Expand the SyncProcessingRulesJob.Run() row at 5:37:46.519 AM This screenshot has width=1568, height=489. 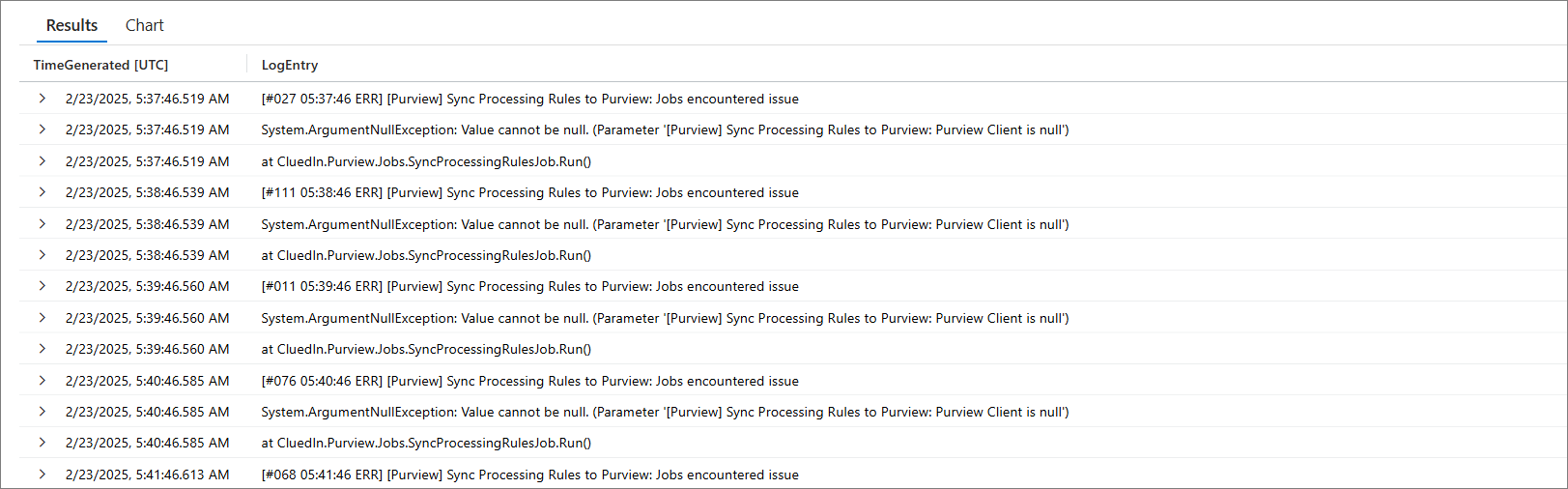[43, 161]
